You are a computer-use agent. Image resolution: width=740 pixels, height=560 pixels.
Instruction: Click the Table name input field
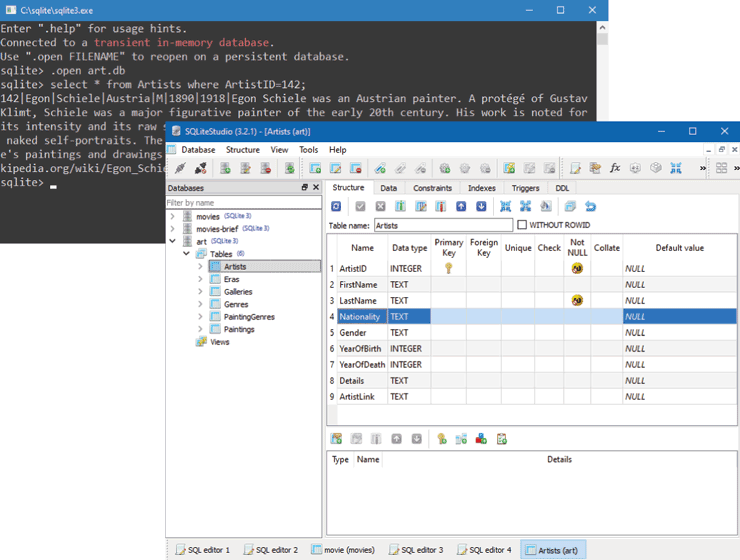pos(442,226)
